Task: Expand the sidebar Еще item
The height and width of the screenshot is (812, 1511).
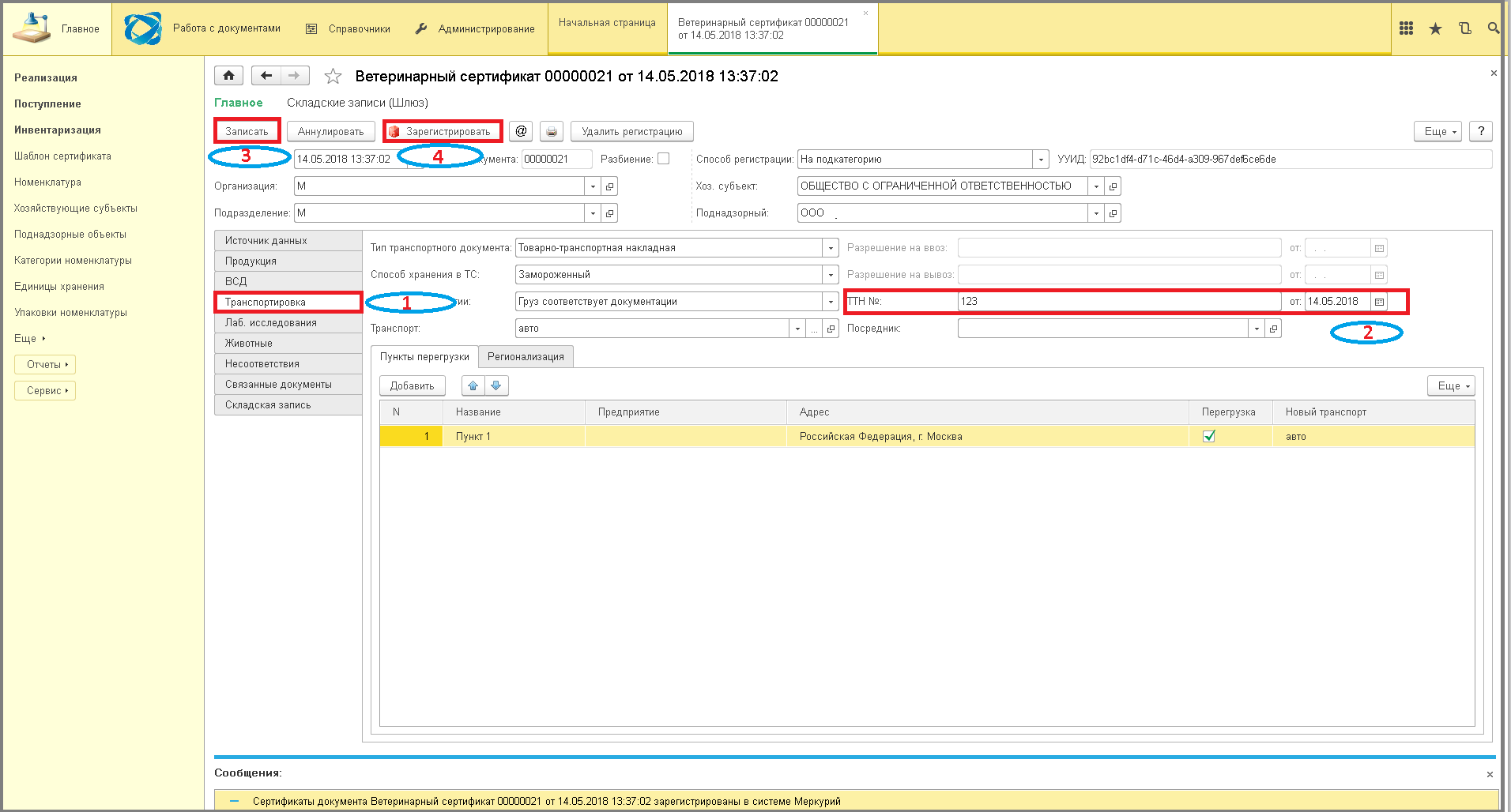Action: (29, 338)
